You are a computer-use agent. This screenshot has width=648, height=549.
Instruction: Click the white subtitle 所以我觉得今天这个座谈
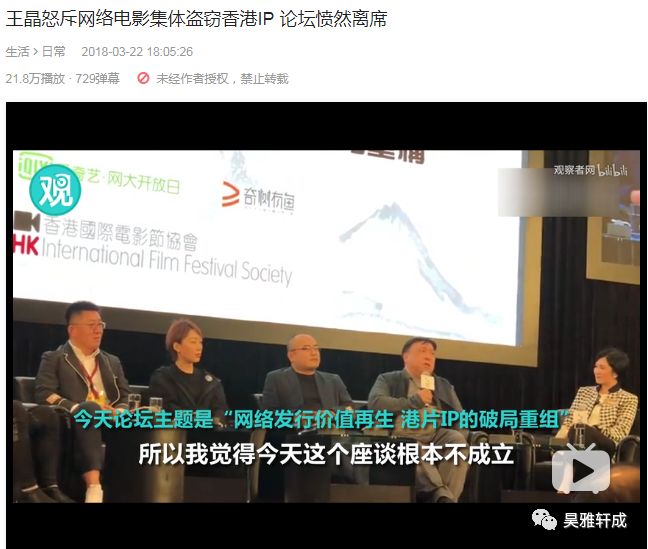[326, 454]
